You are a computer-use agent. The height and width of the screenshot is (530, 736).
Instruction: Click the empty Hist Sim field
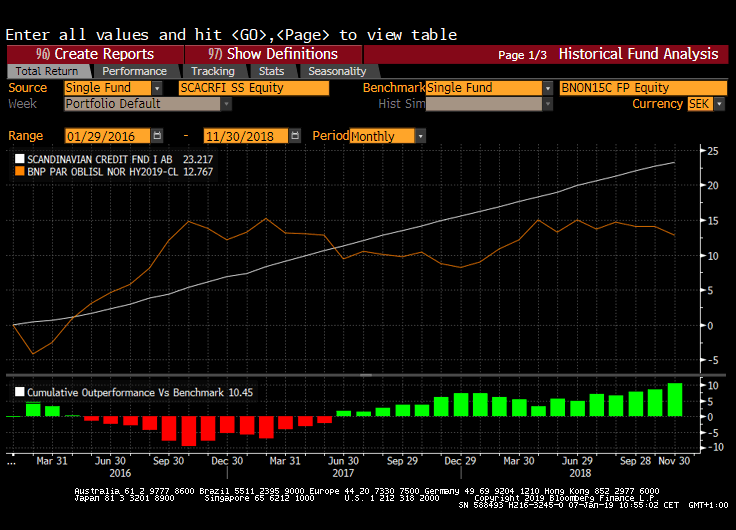coord(483,104)
